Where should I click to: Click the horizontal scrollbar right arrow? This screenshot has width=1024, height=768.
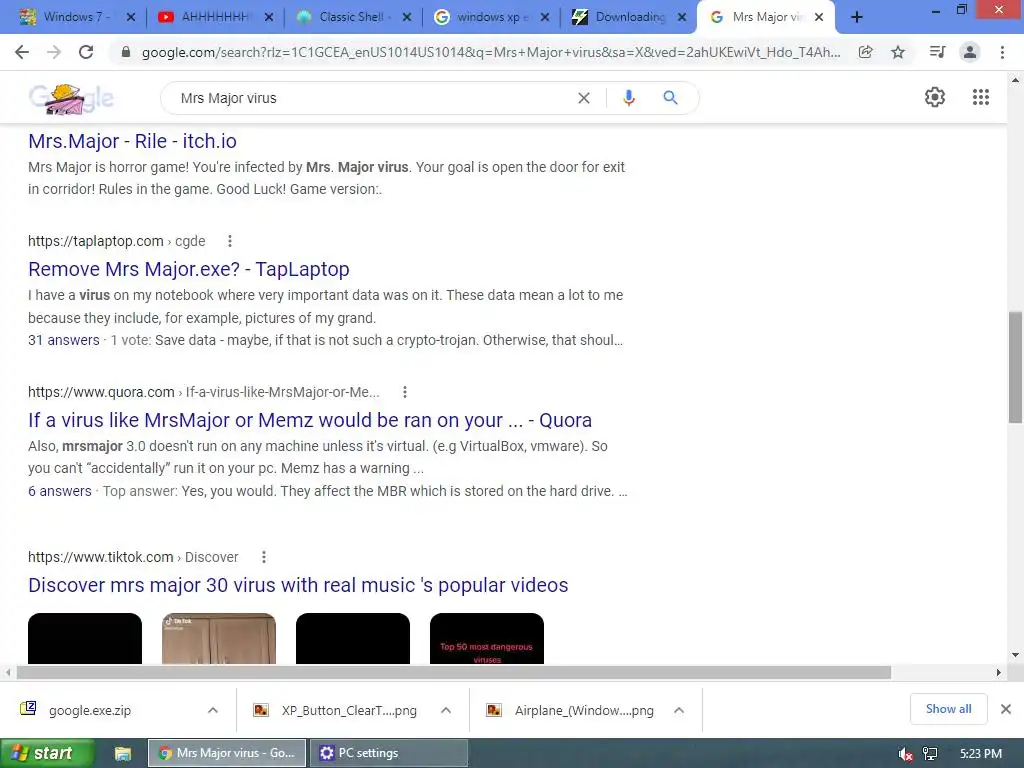(999, 673)
